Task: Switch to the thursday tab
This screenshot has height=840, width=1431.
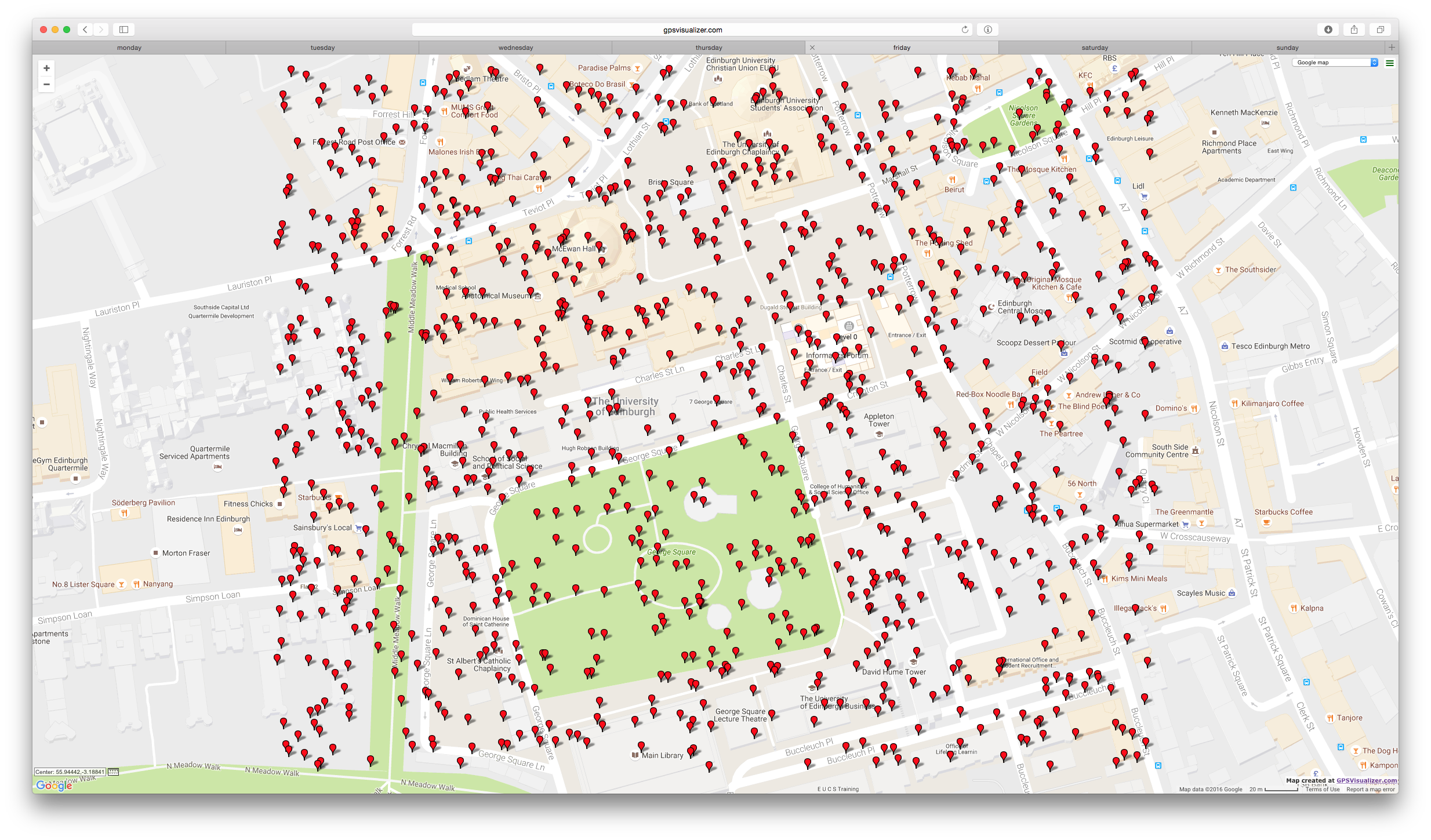Action: (x=709, y=48)
